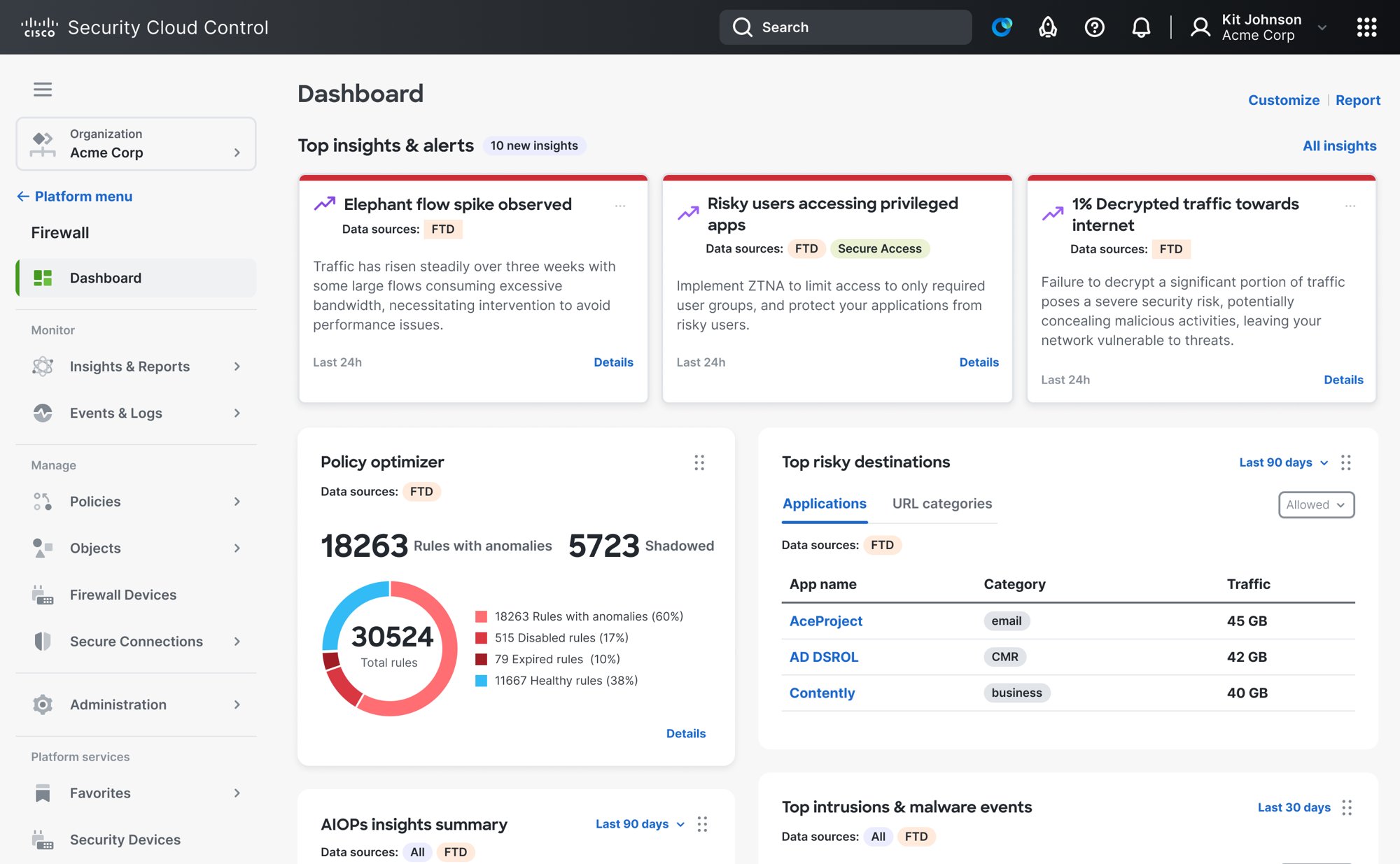Click the Expired rules dark red swatch
The width and height of the screenshot is (1400, 864).
click(481, 659)
